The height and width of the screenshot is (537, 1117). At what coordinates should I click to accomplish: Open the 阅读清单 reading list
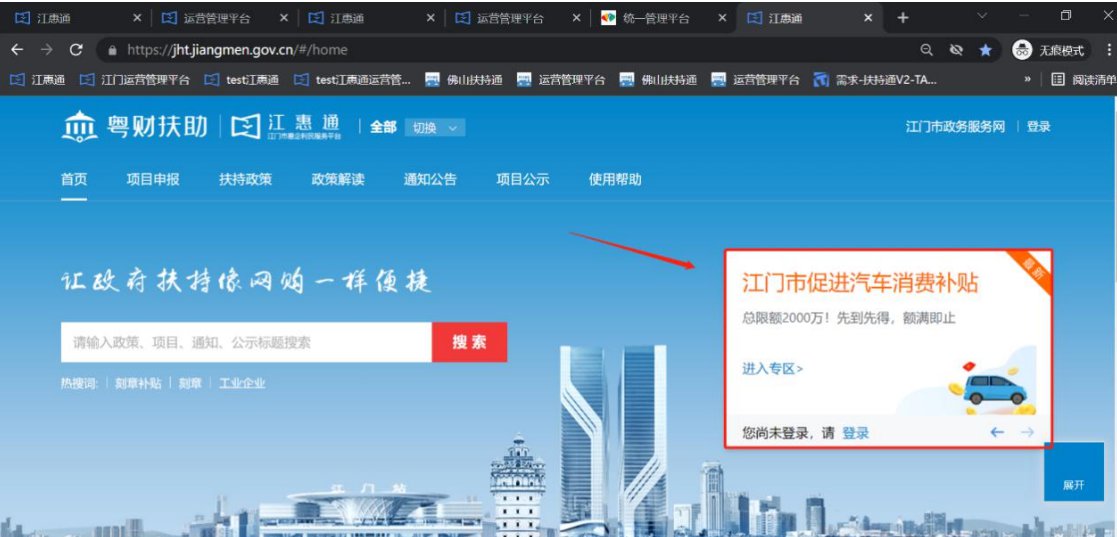point(1084,80)
